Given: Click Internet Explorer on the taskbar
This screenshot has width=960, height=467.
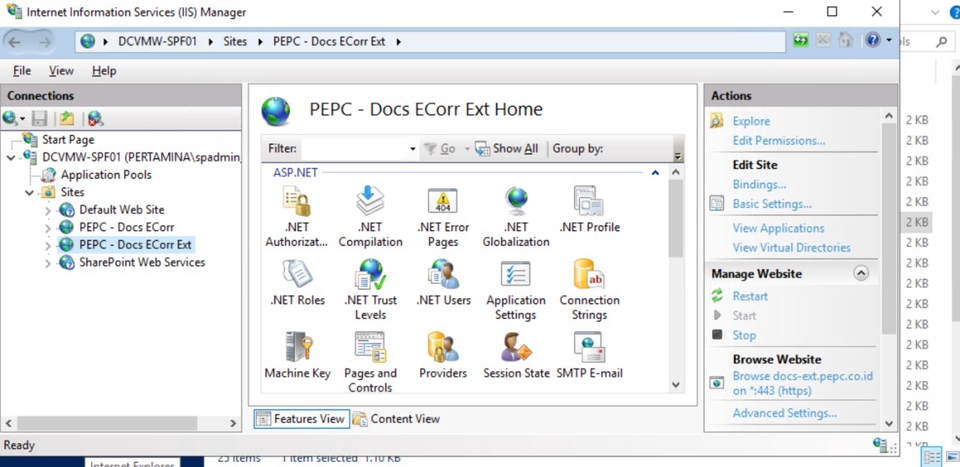Looking at the screenshot, I should [x=132, y=463].
